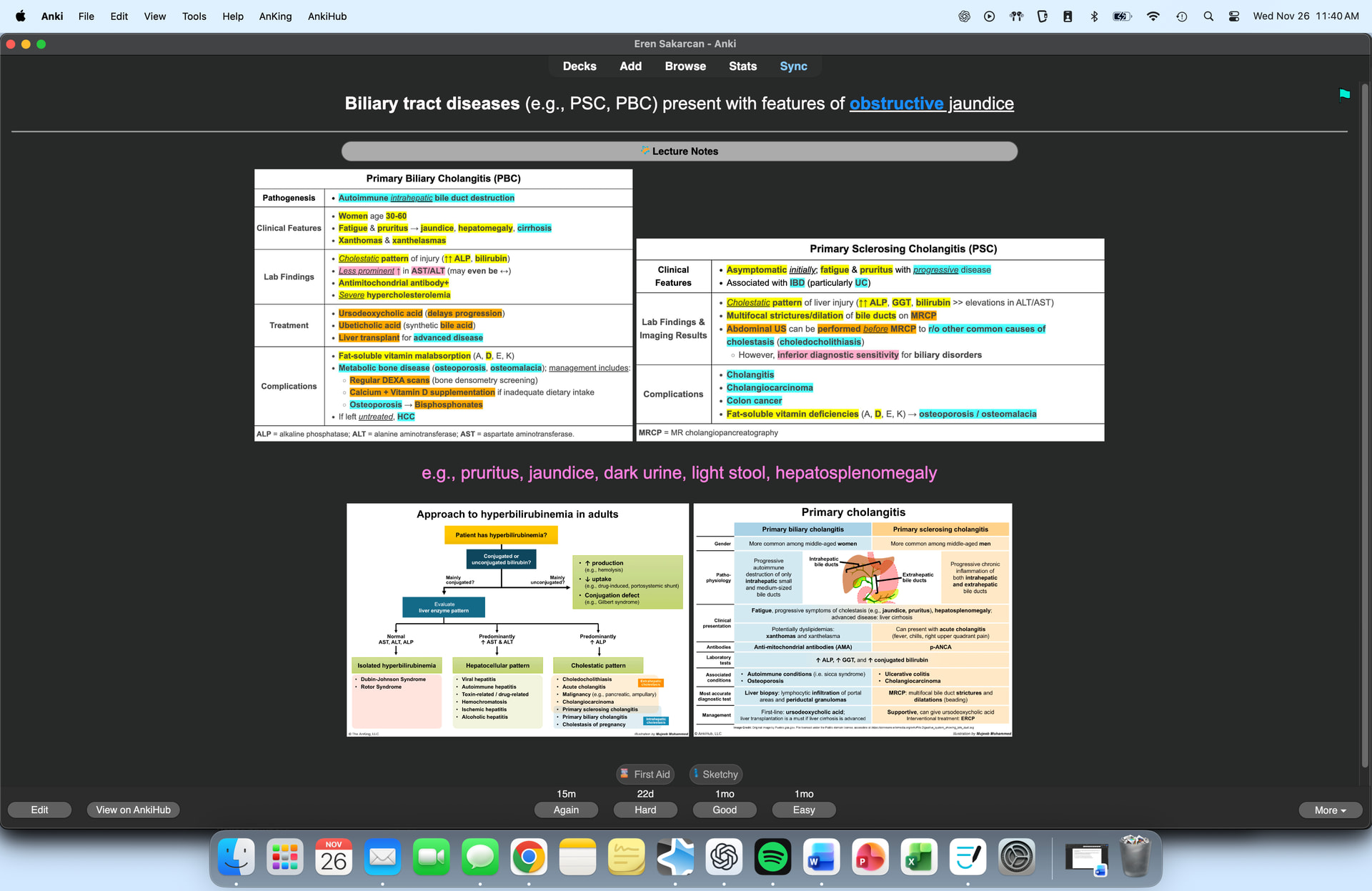Open Spotify from the dock
1372x891 pixels.
[x=772, y=857]
